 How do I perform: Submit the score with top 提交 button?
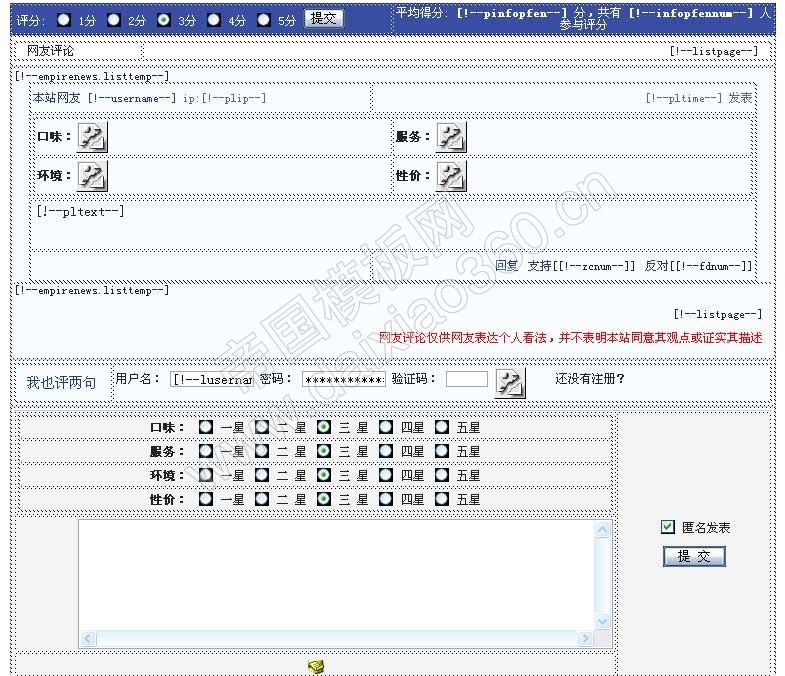[324, 19]
